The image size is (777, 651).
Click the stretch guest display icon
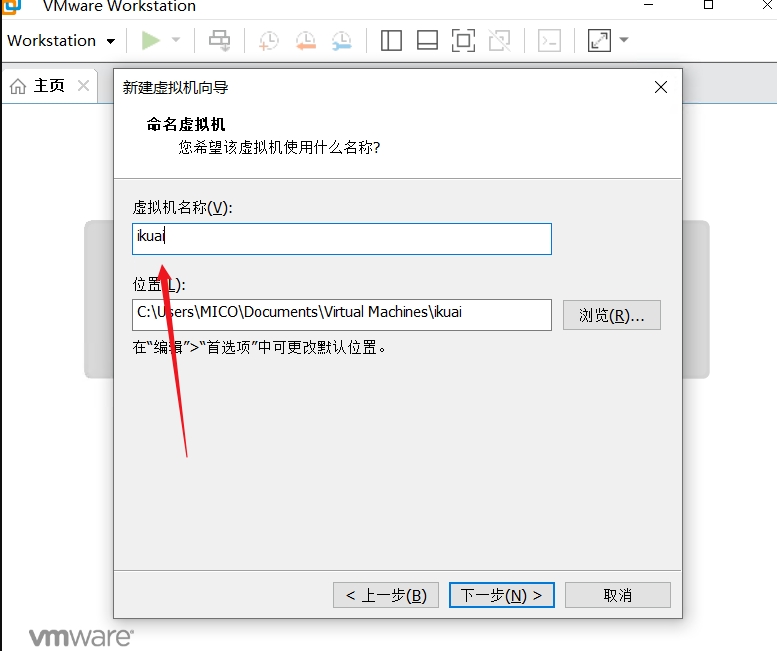point(599,41)
